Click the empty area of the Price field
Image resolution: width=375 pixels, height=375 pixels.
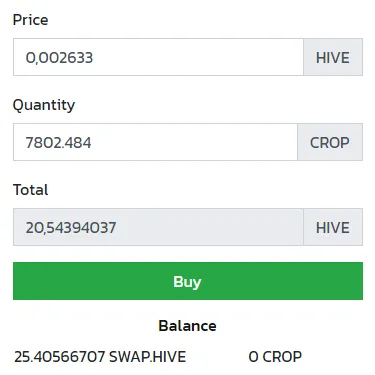[198, 57]
